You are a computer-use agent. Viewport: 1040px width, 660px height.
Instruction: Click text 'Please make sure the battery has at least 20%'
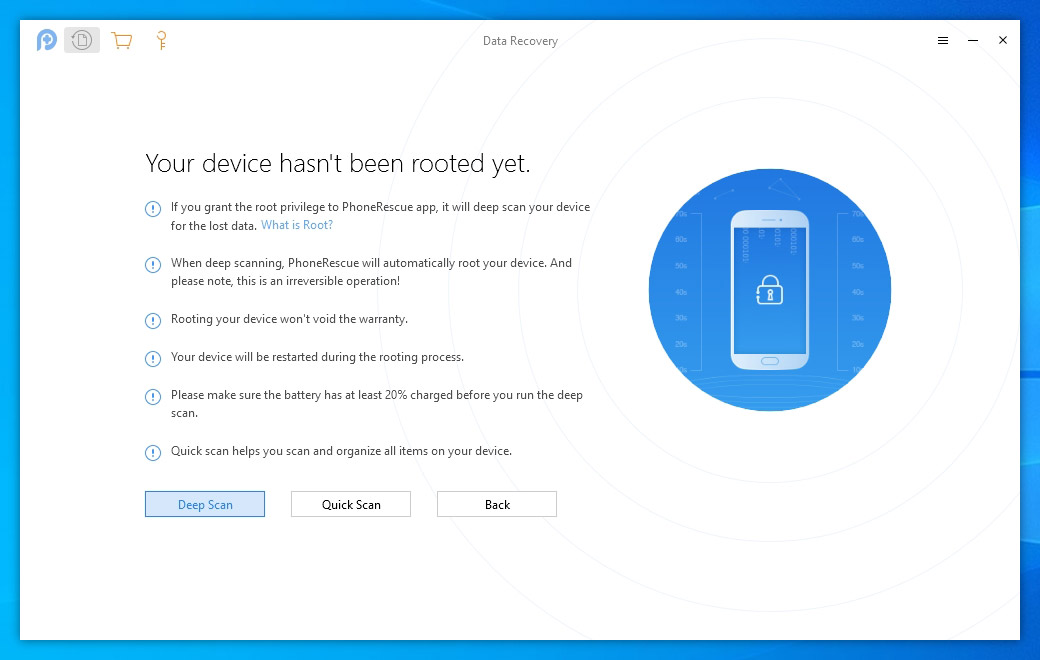coord(289,395)
